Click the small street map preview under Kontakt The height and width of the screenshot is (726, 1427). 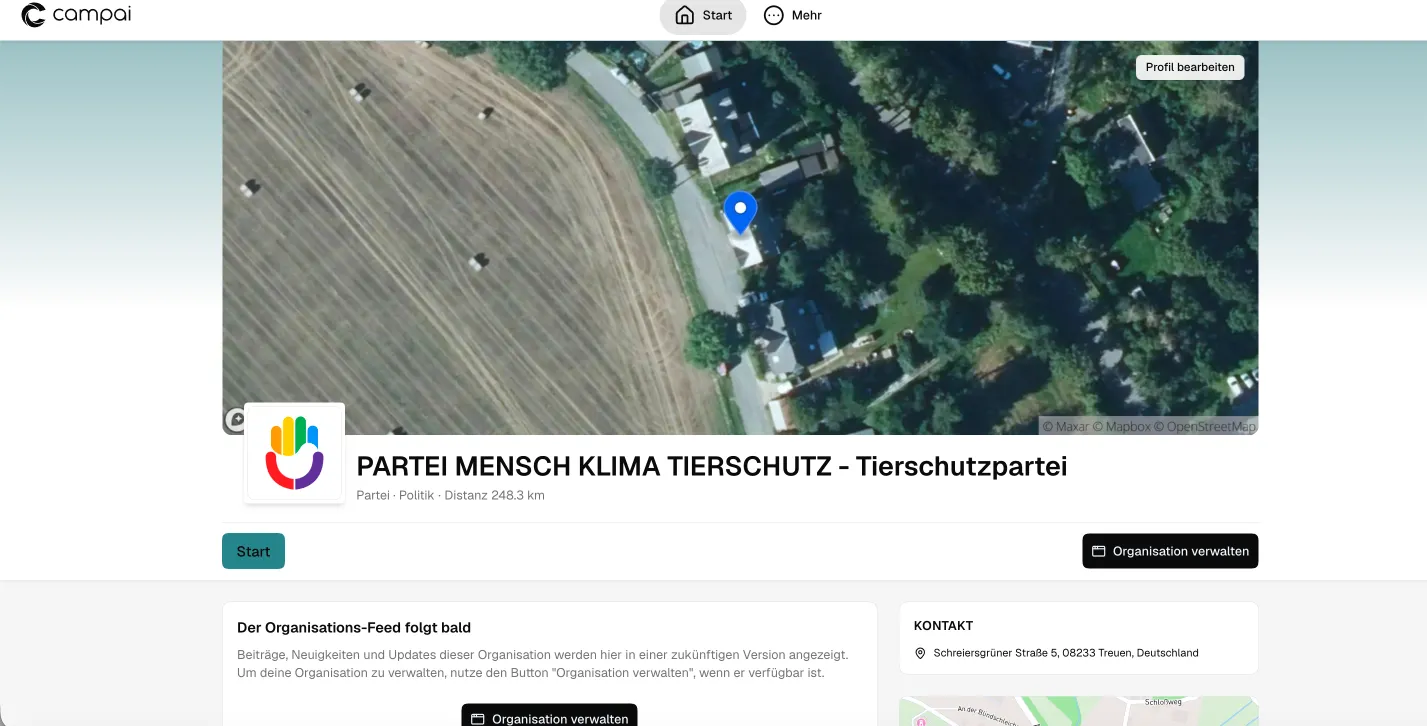click(1078, 711)
